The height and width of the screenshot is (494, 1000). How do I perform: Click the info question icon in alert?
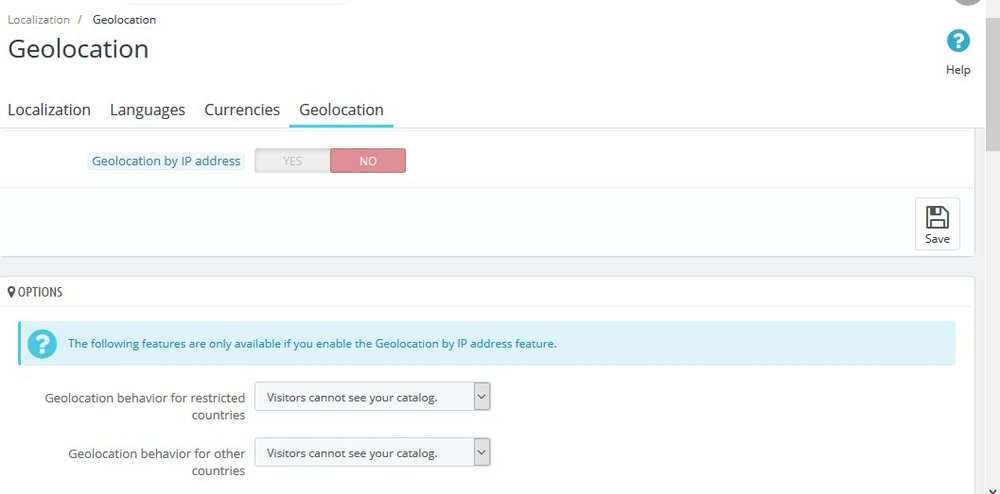pyautogui.click(x=42, y=343)
